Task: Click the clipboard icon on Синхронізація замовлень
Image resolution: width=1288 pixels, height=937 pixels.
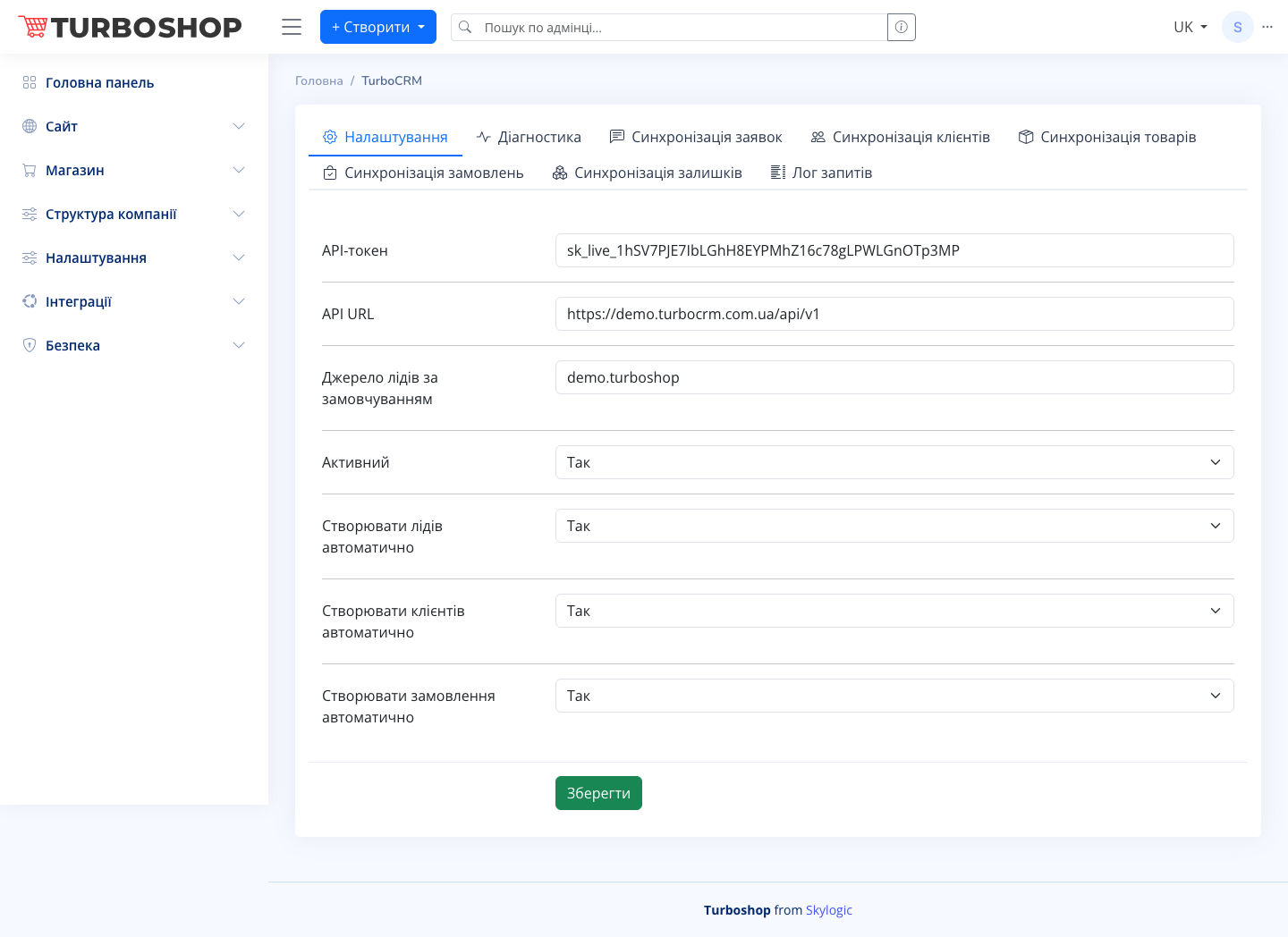Action: 330,173
